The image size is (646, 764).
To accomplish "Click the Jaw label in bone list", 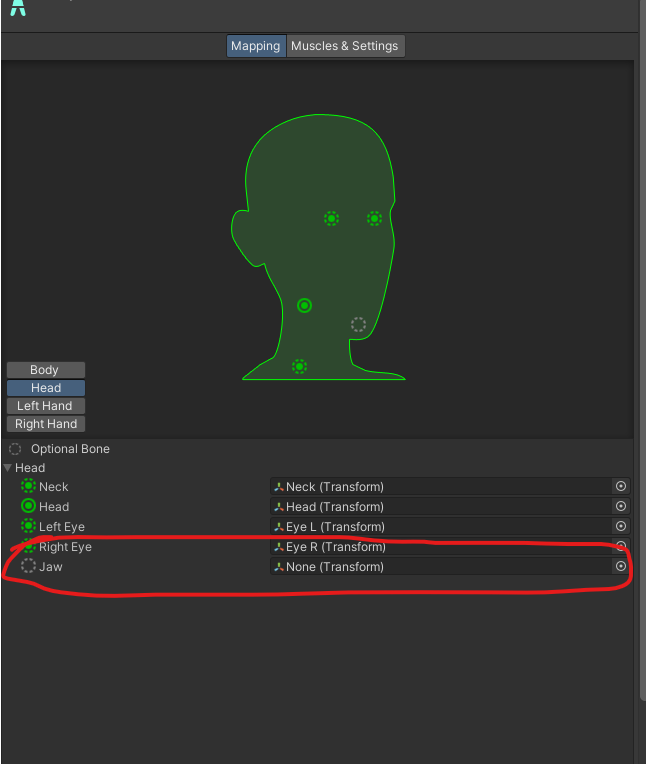I will tap(51, 567).
